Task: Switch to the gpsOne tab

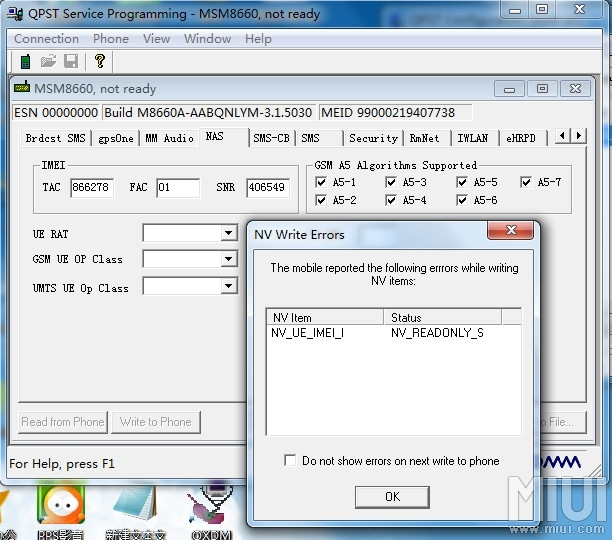Action: click(x=116, y=138)
